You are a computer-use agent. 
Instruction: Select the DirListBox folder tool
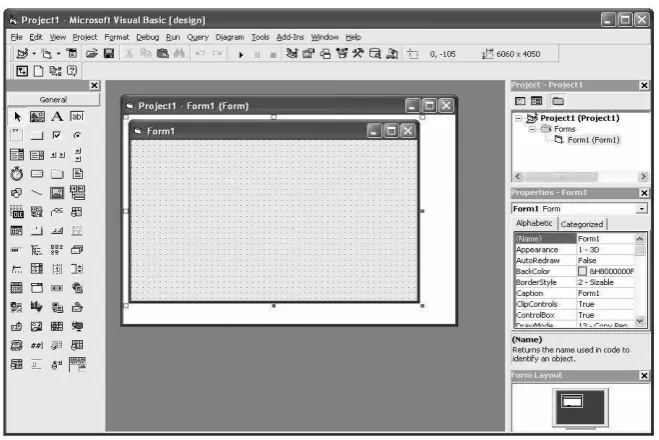[57, 174]
